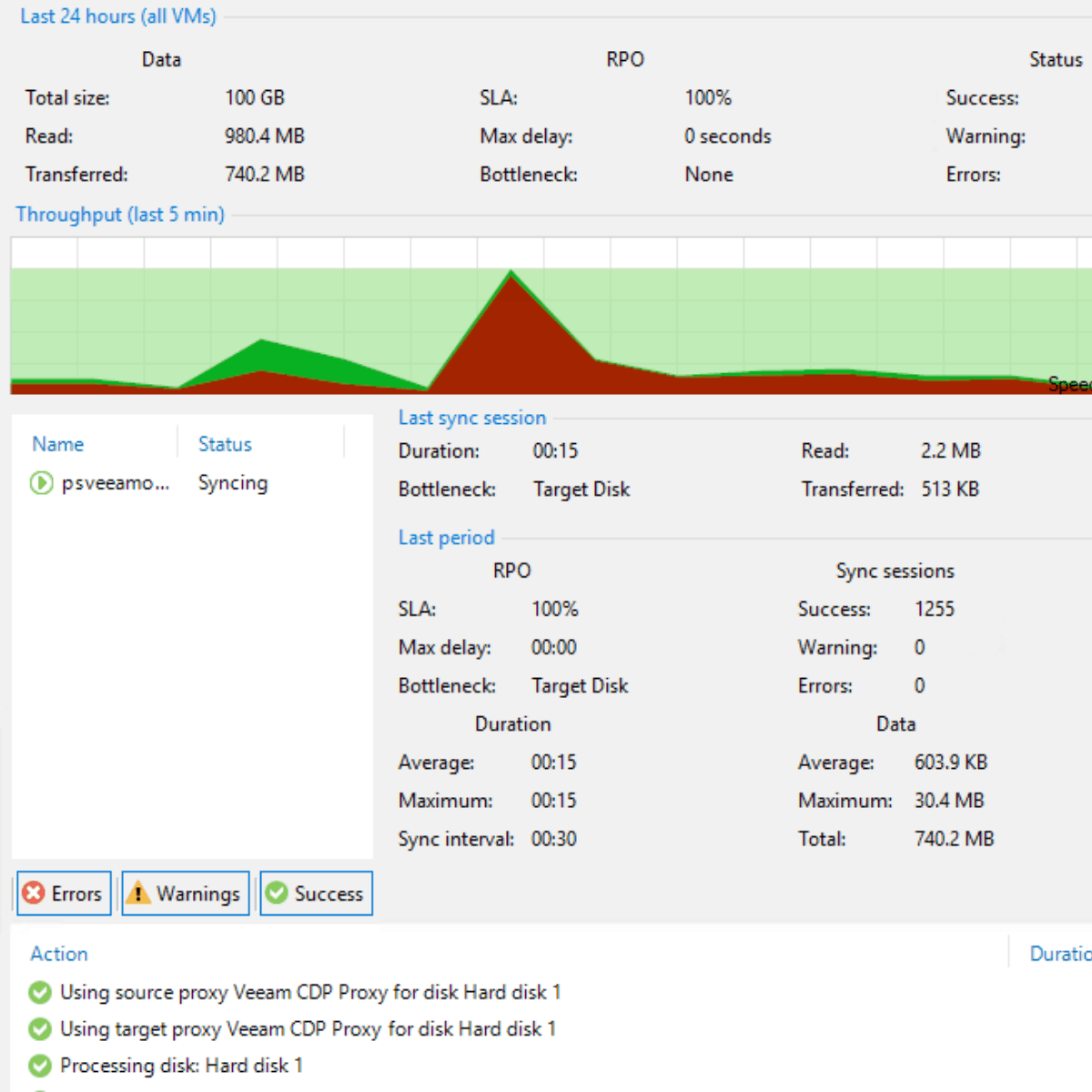This screenshot has height=1092, width=1092.
Task: Sort VM list by Status column header
Action: click(225, 444)
